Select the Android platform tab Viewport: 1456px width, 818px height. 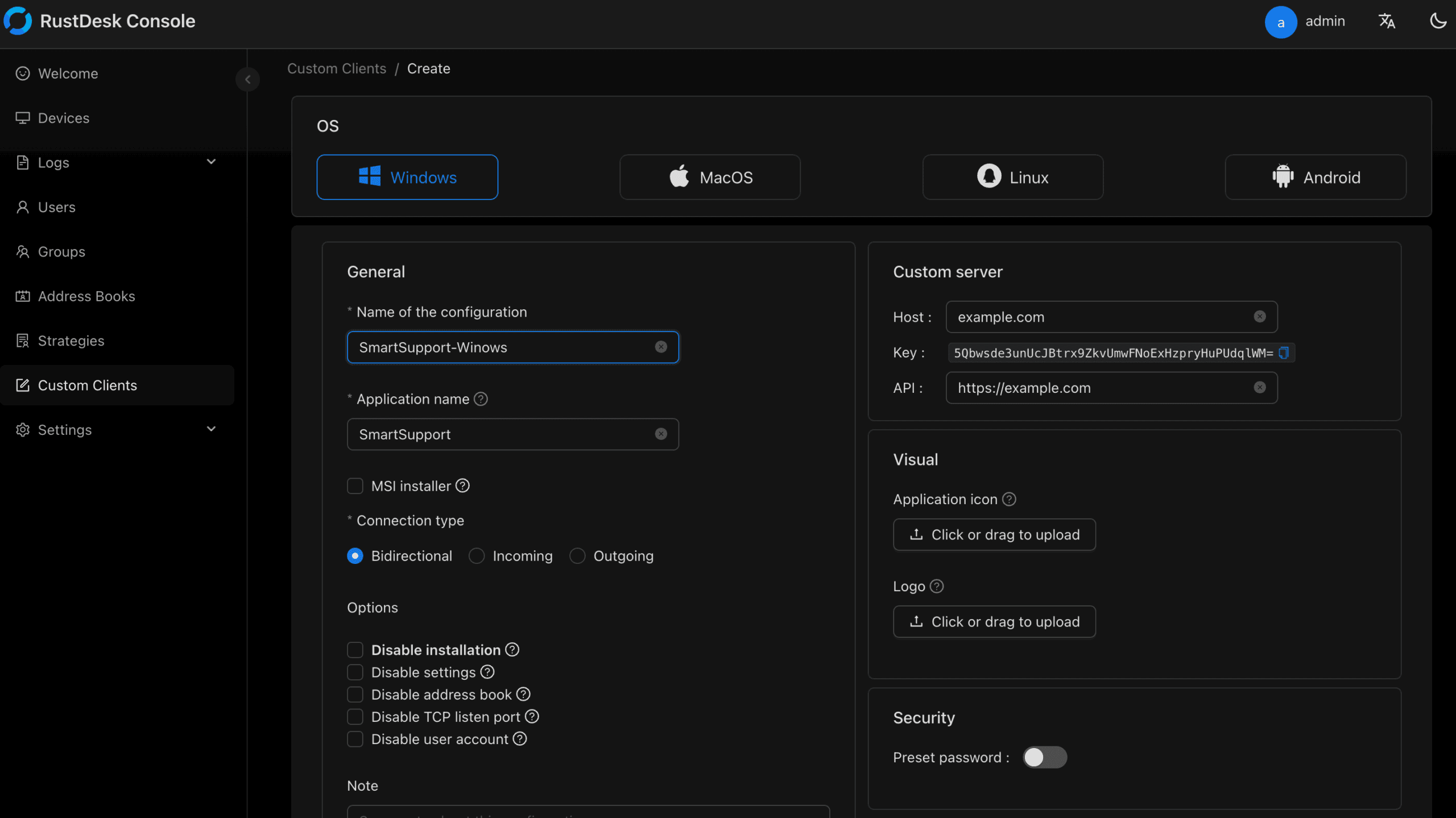click(1315, 177)
